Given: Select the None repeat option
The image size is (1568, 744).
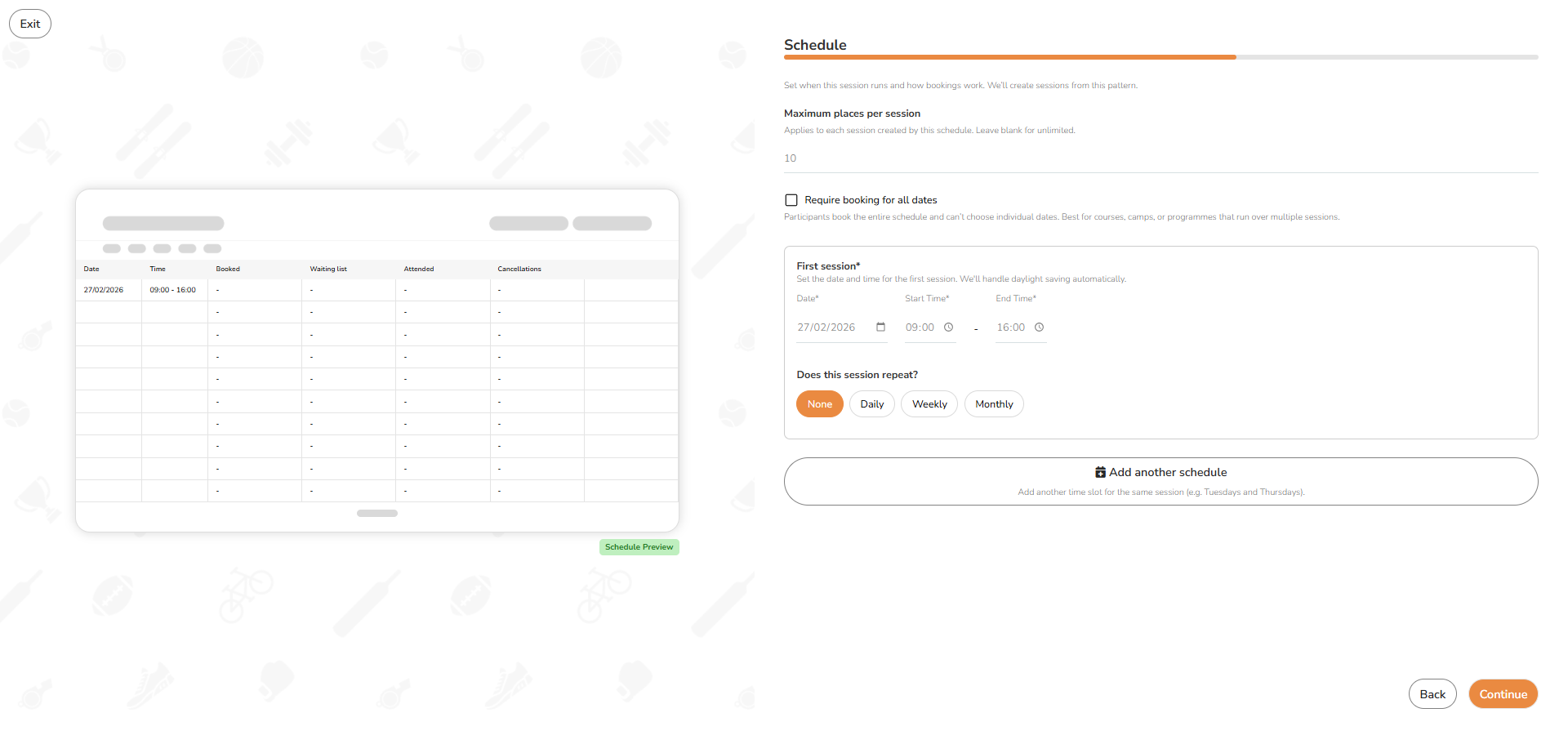Looking at the screenshot, I should (819, 404).
